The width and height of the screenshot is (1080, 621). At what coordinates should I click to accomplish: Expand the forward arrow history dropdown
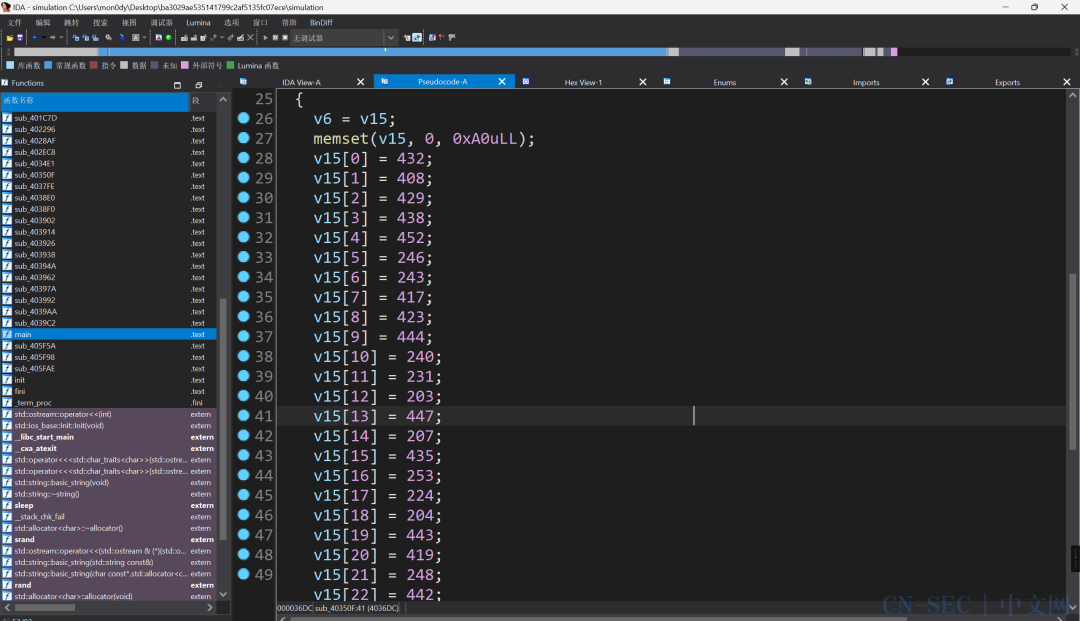(61, 38)
